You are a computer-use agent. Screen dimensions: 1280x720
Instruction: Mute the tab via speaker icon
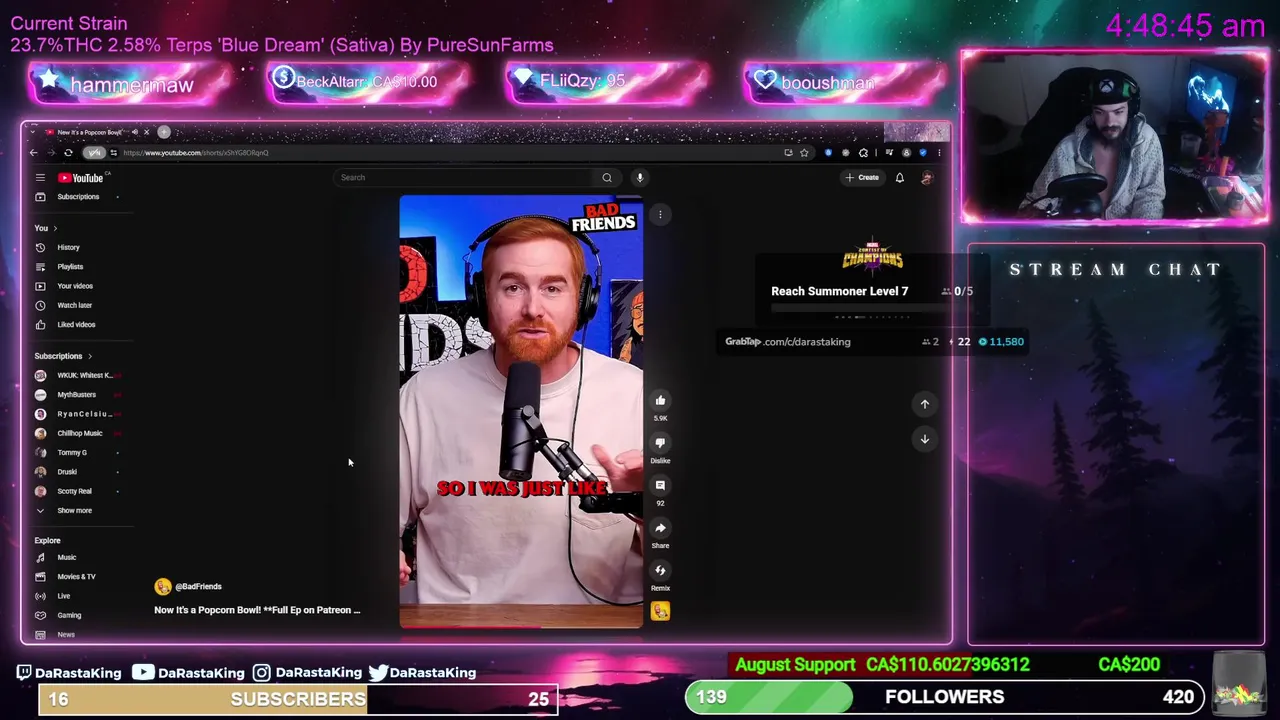click(x=135, y=132)
